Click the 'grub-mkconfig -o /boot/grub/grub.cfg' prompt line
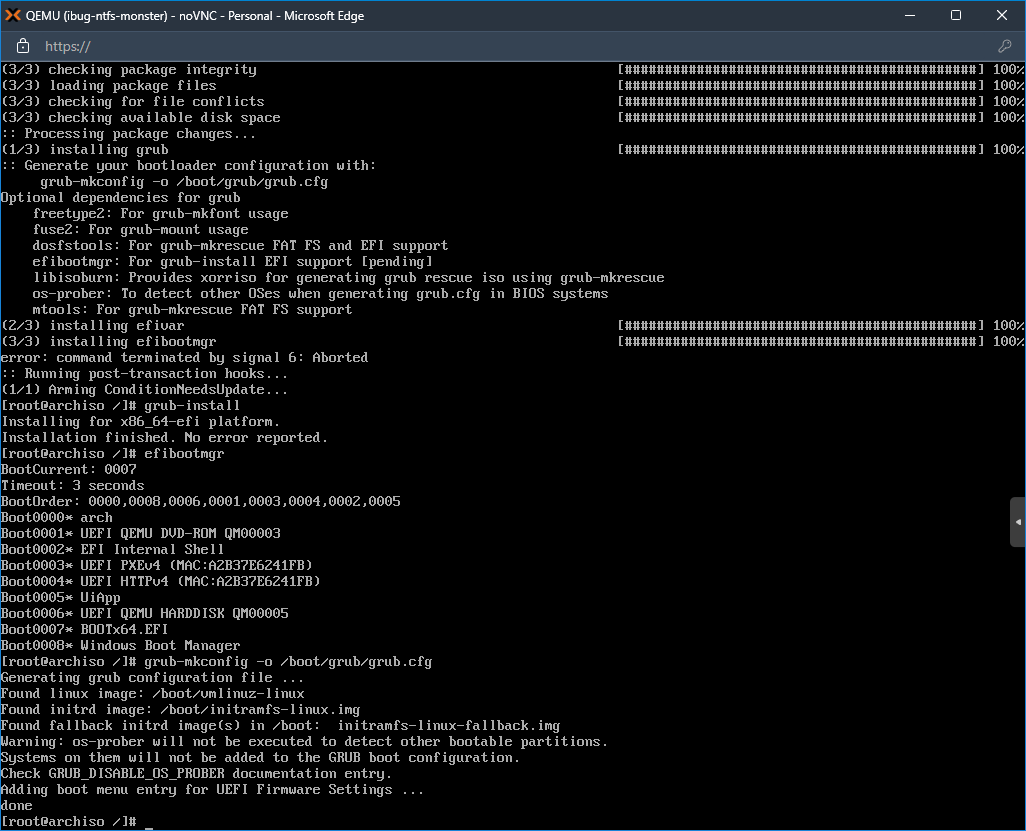 click(x=217, y=662)
